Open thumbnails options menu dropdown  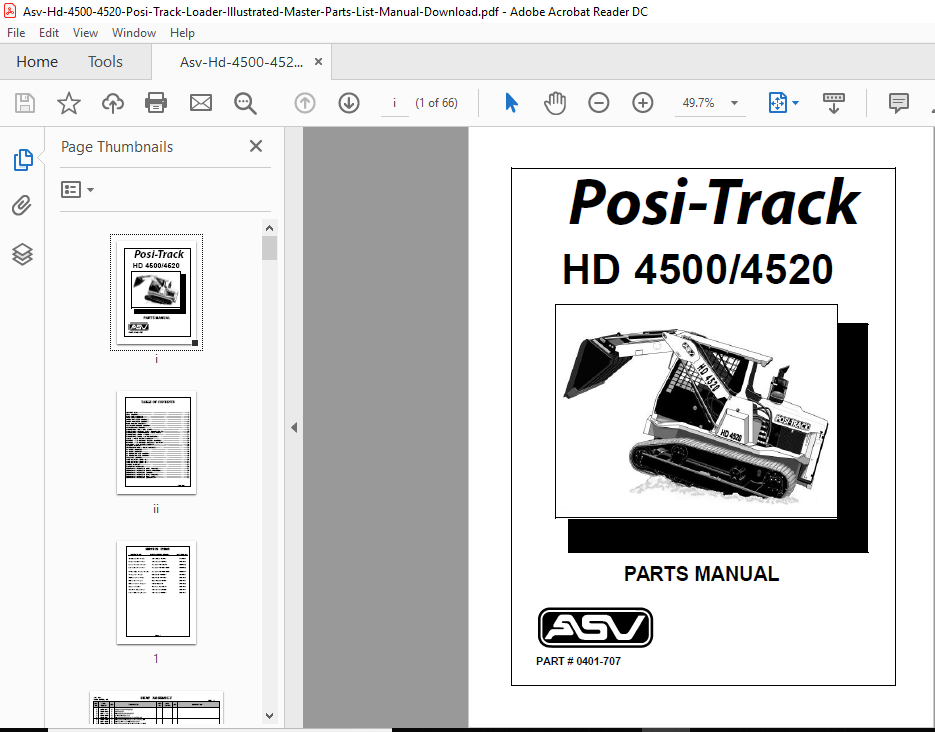coord(77,190)
